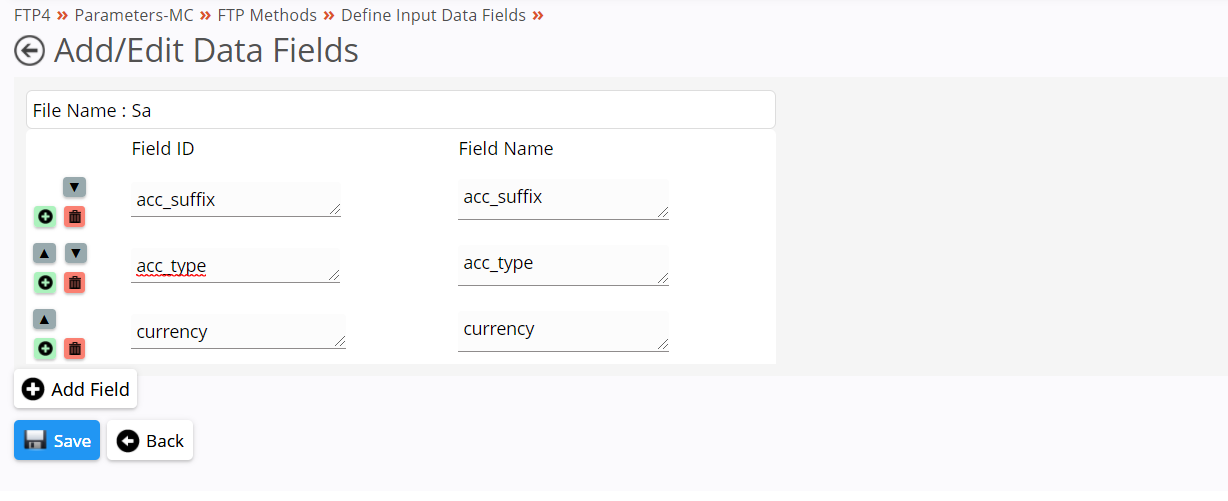Move acc_type row down with arrow
1228x501 pixels.
pos(76,253)
